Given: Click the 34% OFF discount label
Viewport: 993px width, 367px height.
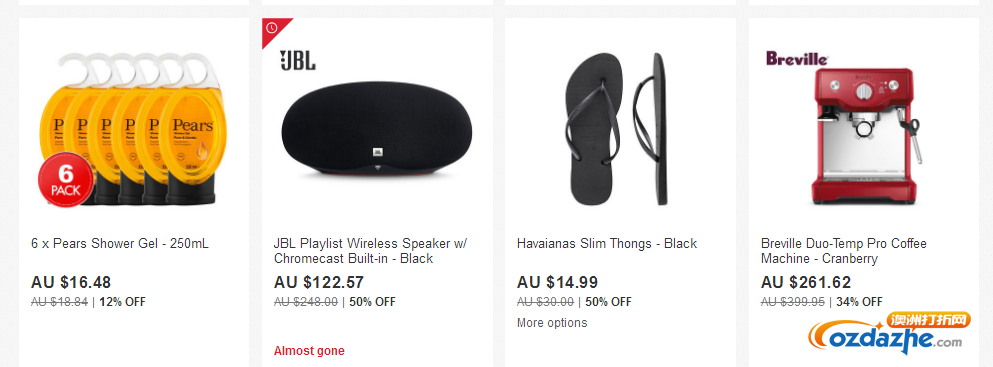Looking at the screenshot, I should [x=859, y=302].
